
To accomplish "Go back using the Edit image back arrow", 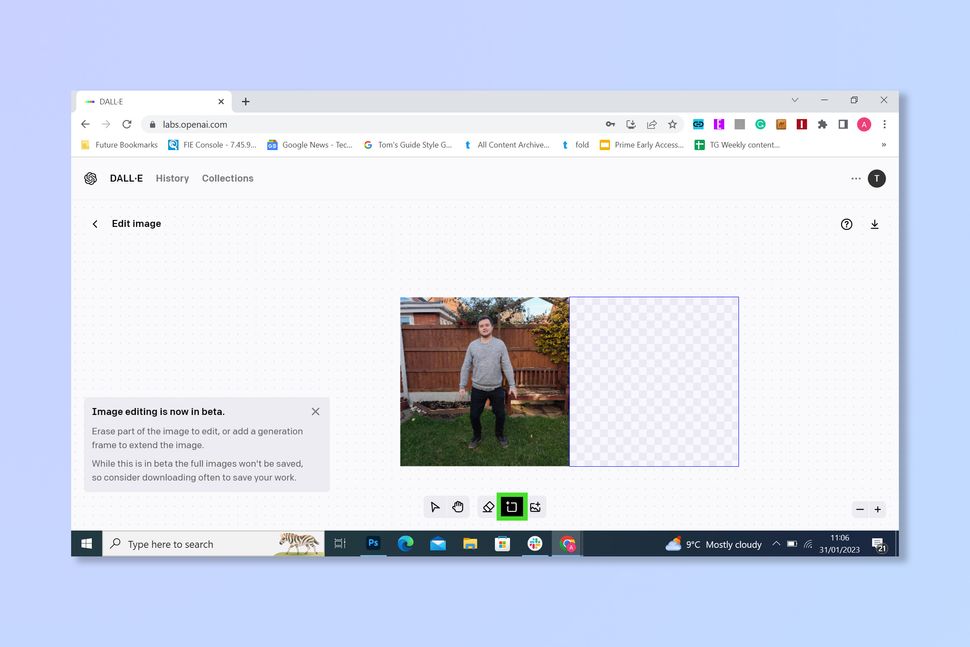I will coord(95,224).
